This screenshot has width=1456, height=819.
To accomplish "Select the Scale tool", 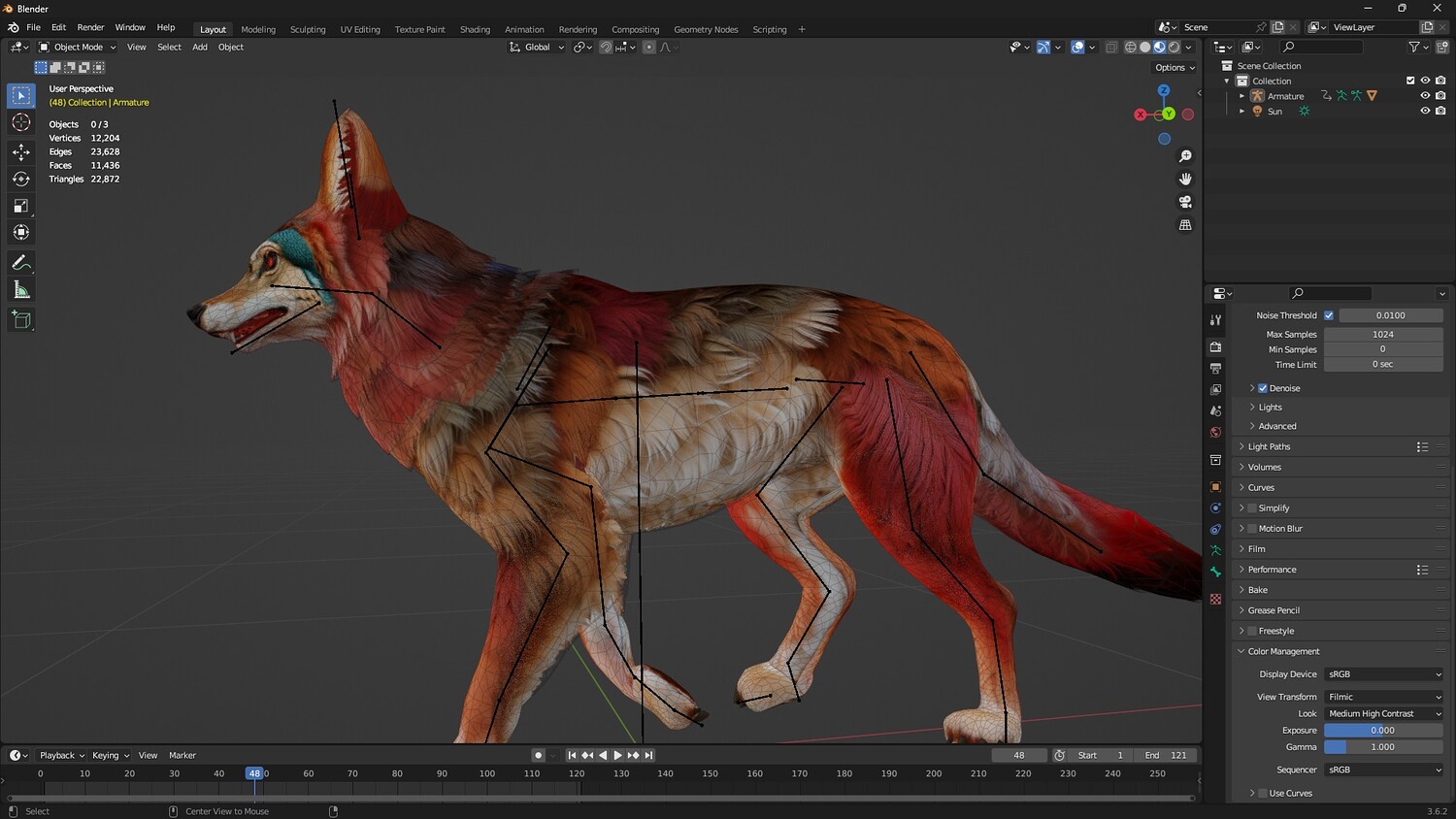I will pos(20,206).
